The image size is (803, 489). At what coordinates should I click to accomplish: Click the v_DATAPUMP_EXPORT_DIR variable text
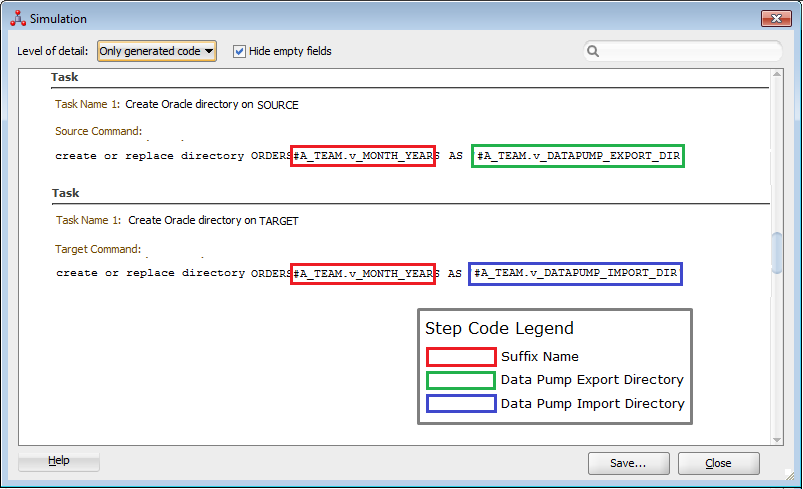click(x=578, y=156)
